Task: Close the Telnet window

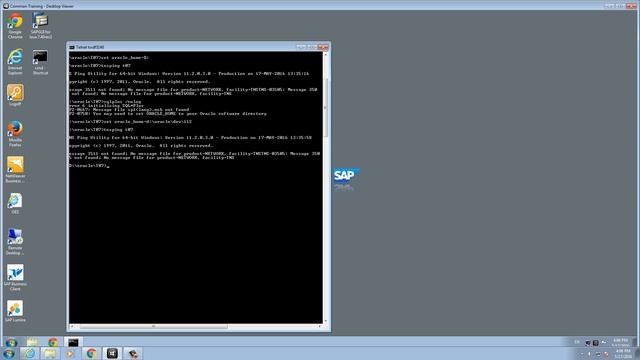Action: click(323, 47)
